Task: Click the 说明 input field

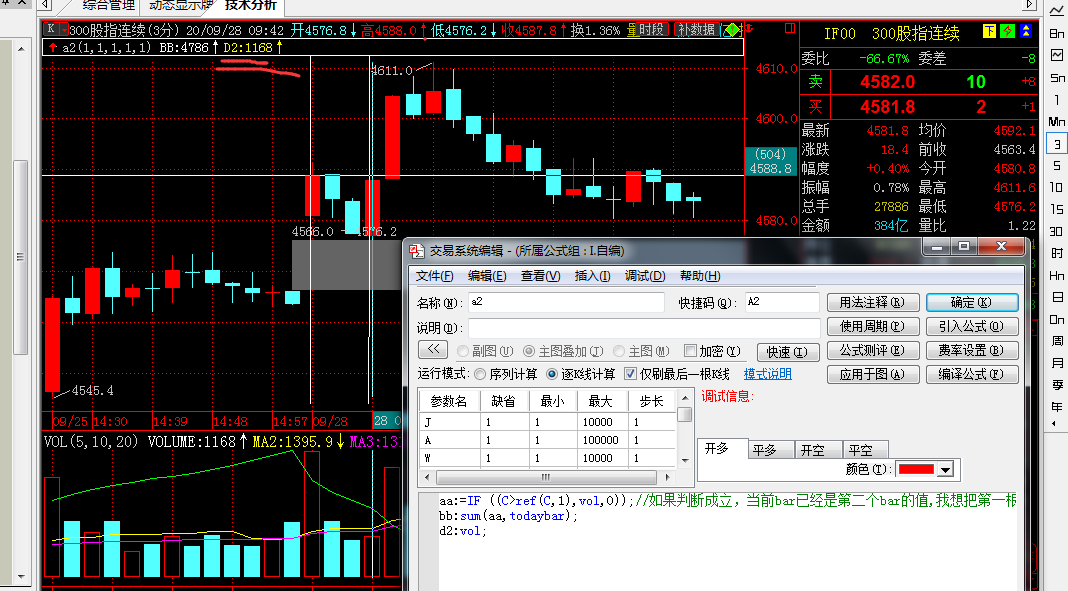Action: tap(644, 328)
